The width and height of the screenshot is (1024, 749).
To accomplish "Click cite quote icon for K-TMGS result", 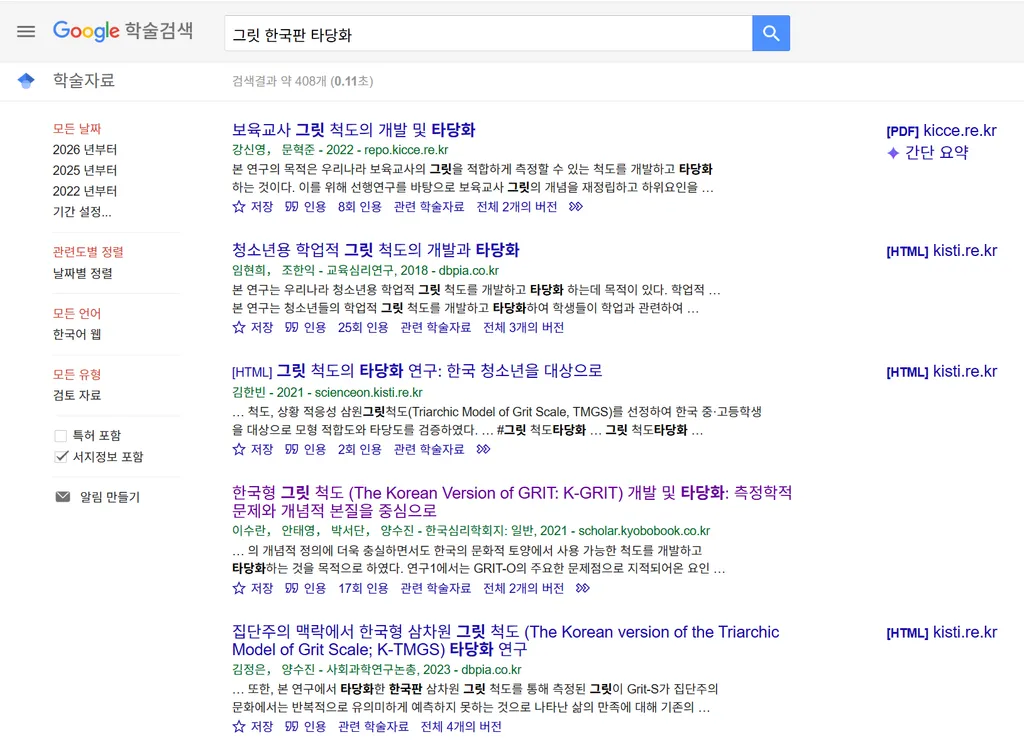I will pyautogui.click(x=291, y=727).
